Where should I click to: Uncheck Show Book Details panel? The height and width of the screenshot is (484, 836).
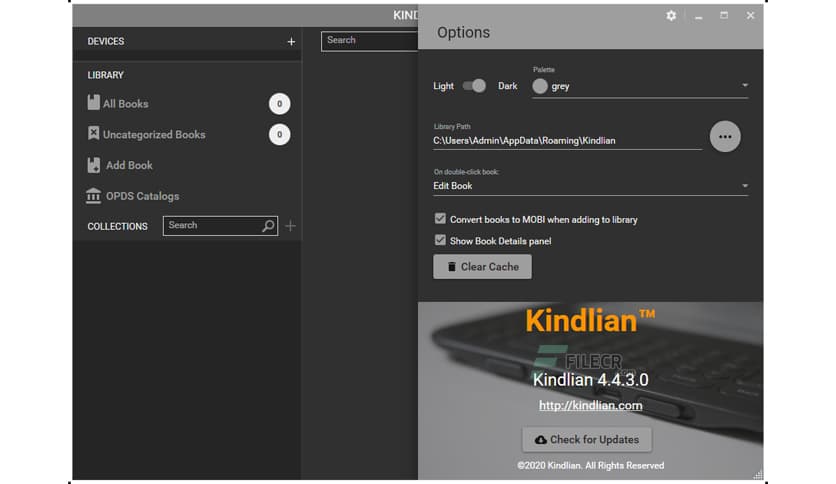point(440,240)
